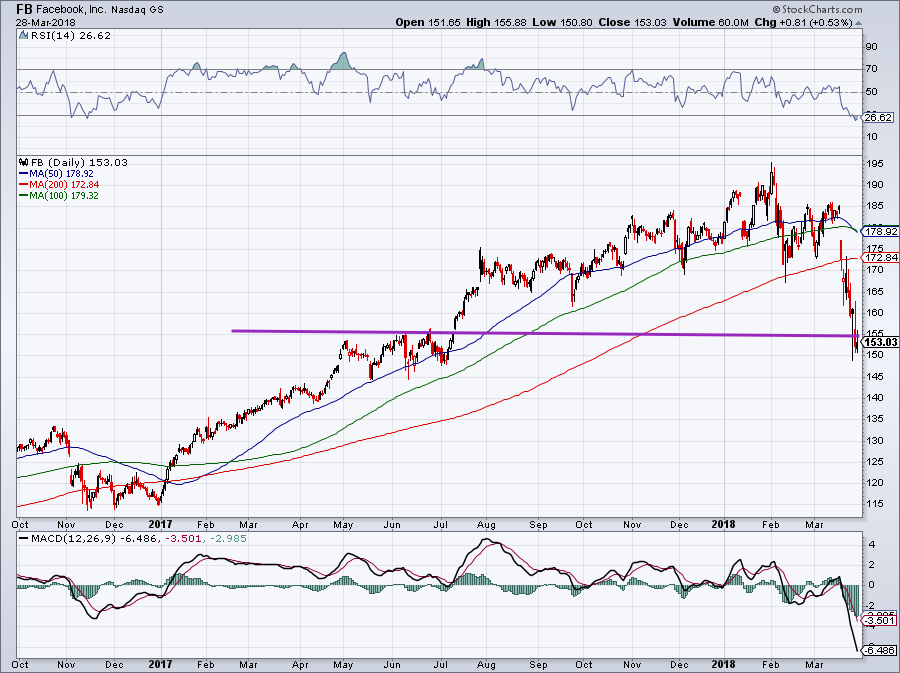This screenshot has height=673, width=900.
Task: Click the Open 151.65 value
Action: click(428, 23)
